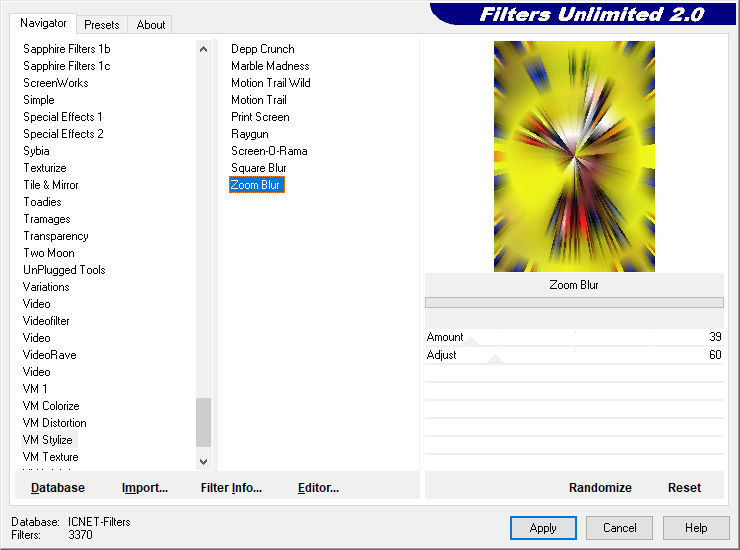740x550 pixels.
Task: Select the Tramages category
Action: pyautogui.click(x=47, y=219)
